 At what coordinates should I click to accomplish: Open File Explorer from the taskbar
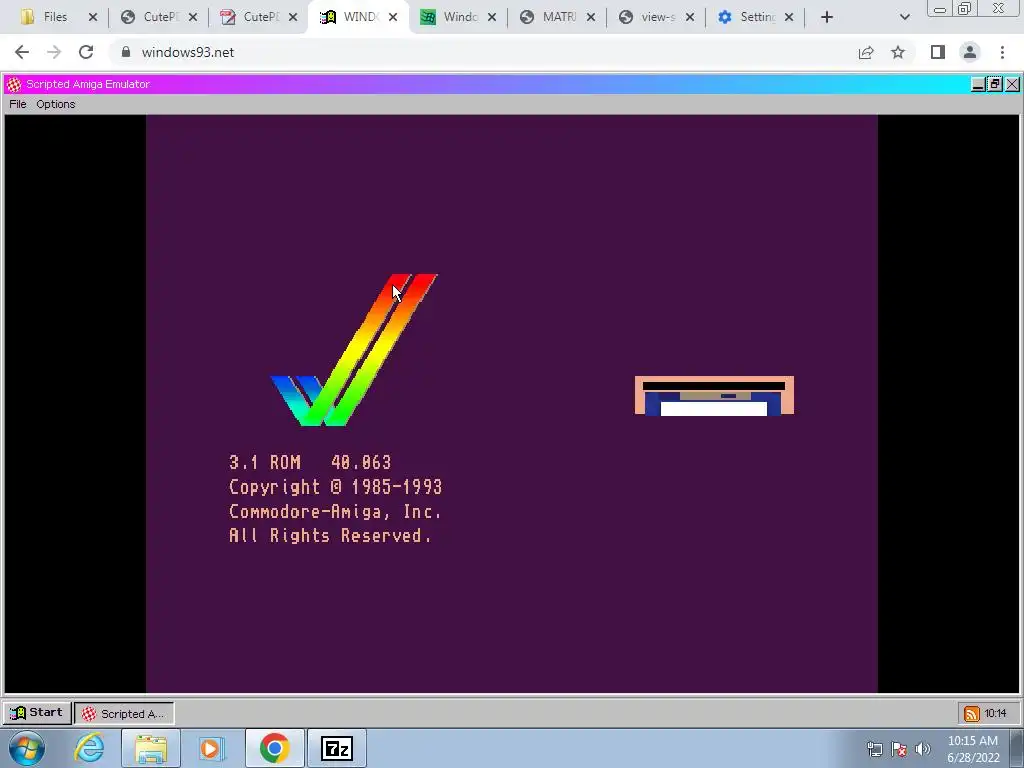click(x=151, y=748)
